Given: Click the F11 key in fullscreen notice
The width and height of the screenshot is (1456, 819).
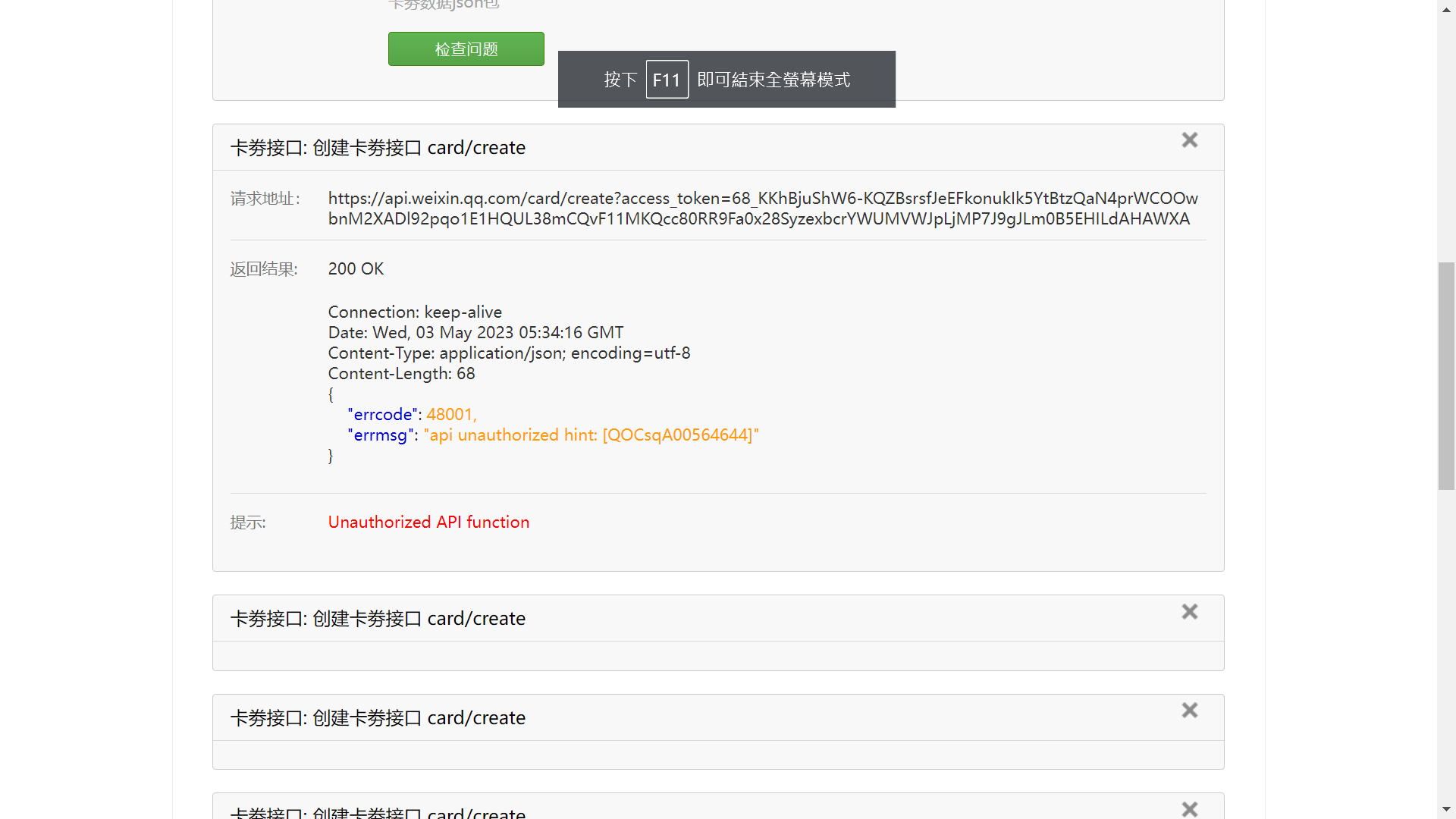Looking at the screenshot, I should [x=667, y=80].
